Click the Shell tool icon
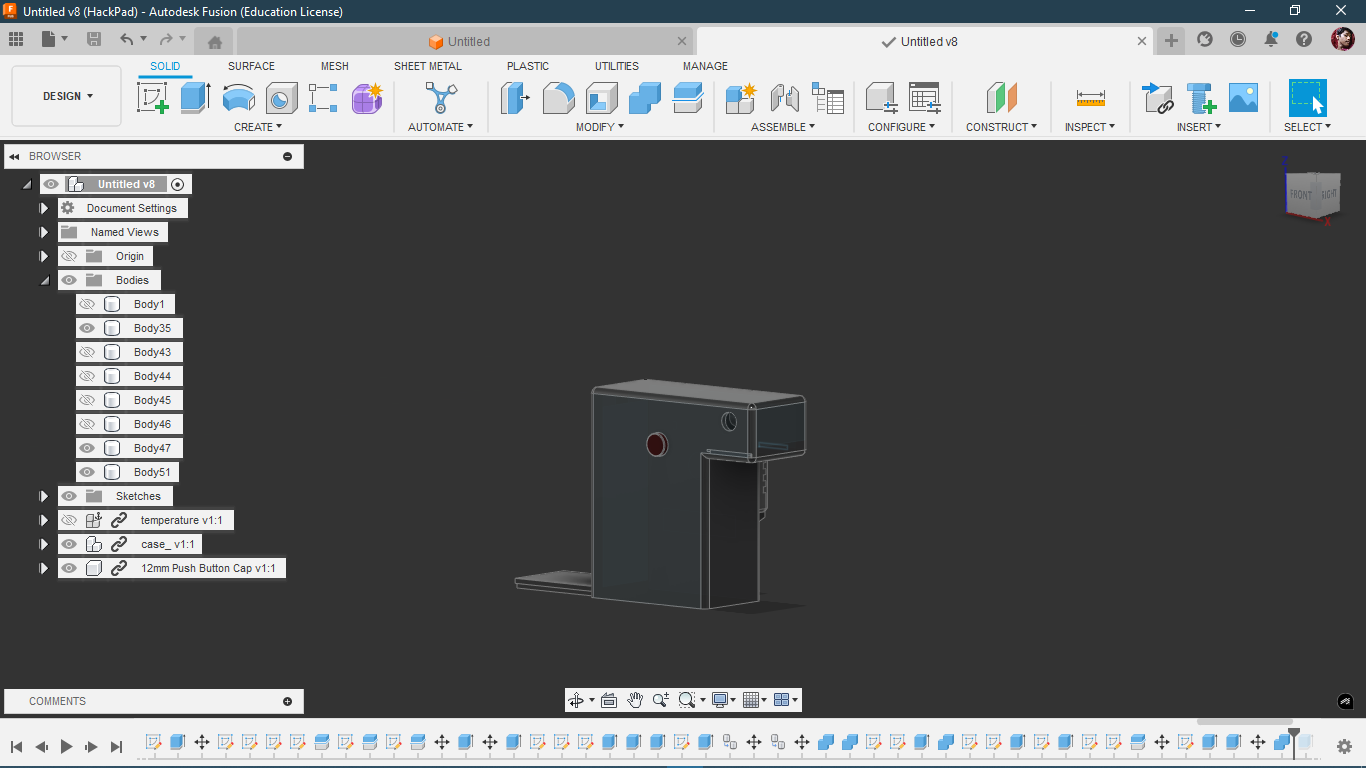 pyautogui.click(x=601, y=98)
